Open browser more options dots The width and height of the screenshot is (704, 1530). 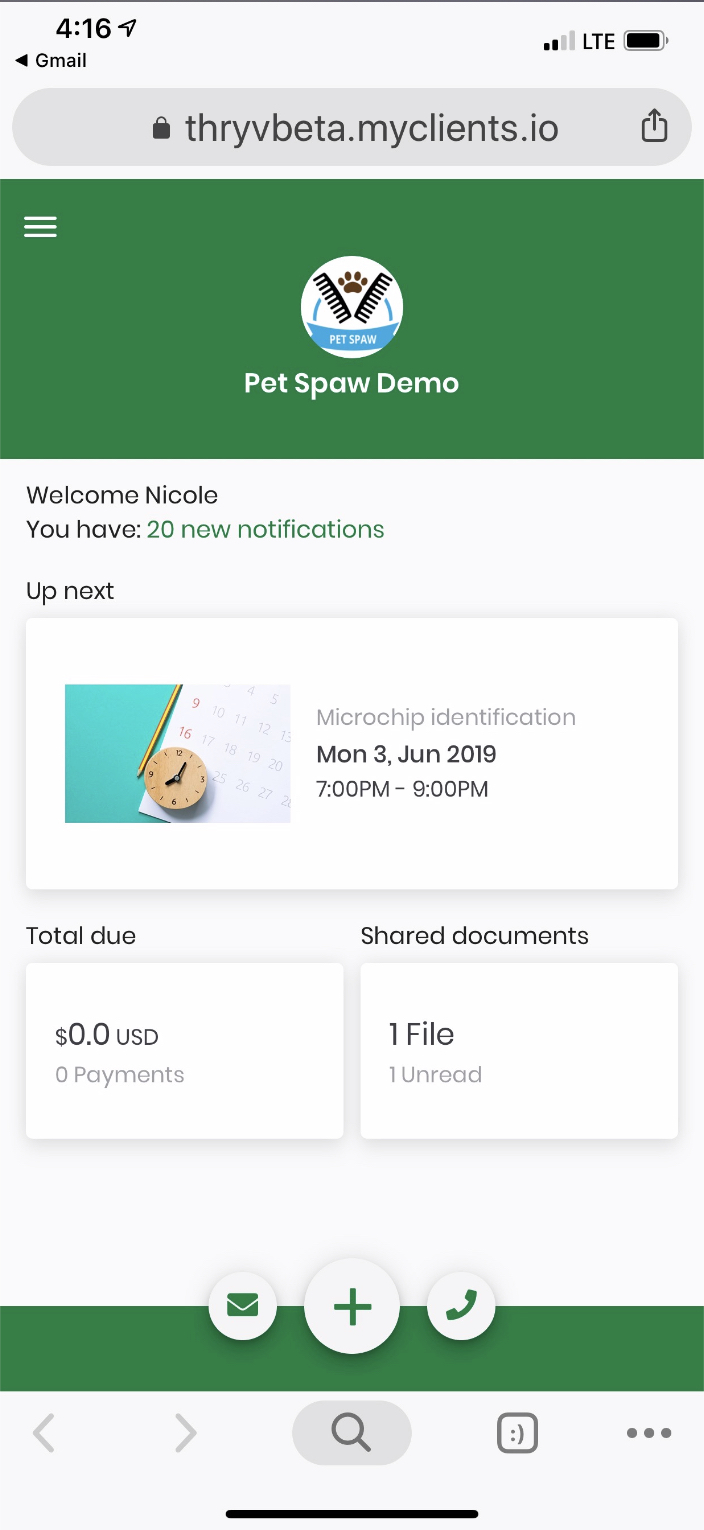(x=649, y=1433)
